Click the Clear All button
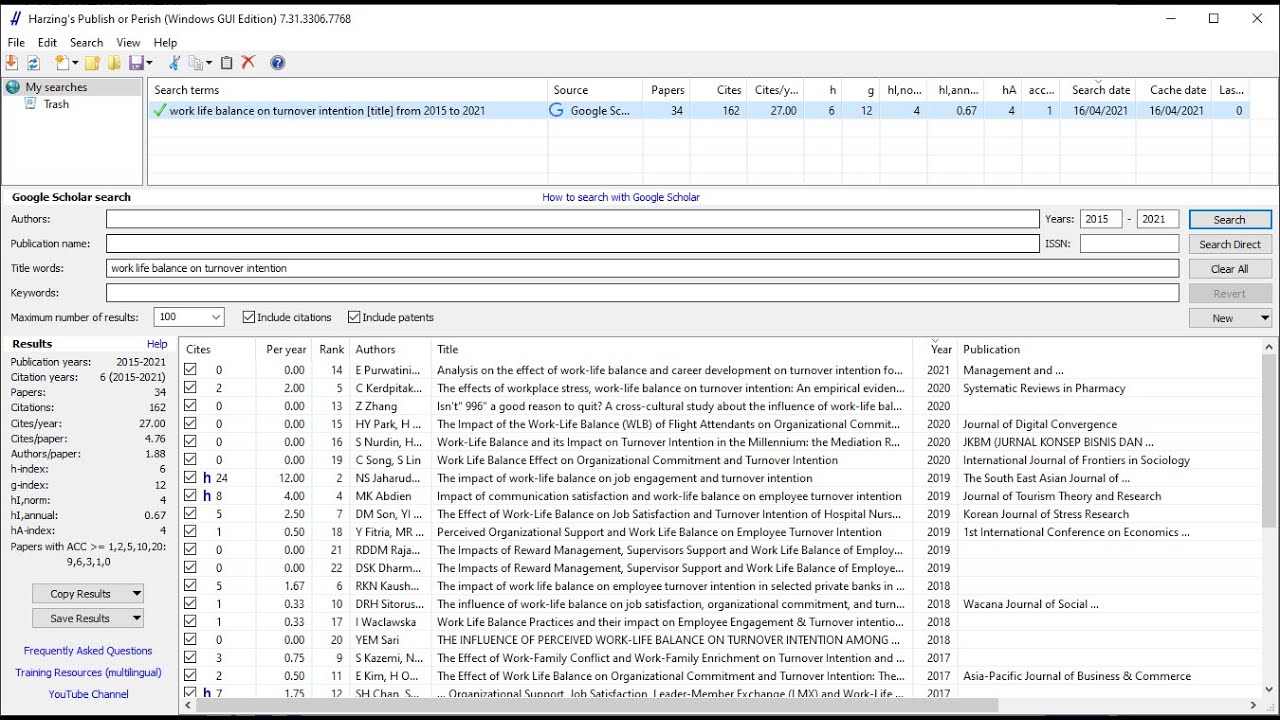 (1230, 269)
